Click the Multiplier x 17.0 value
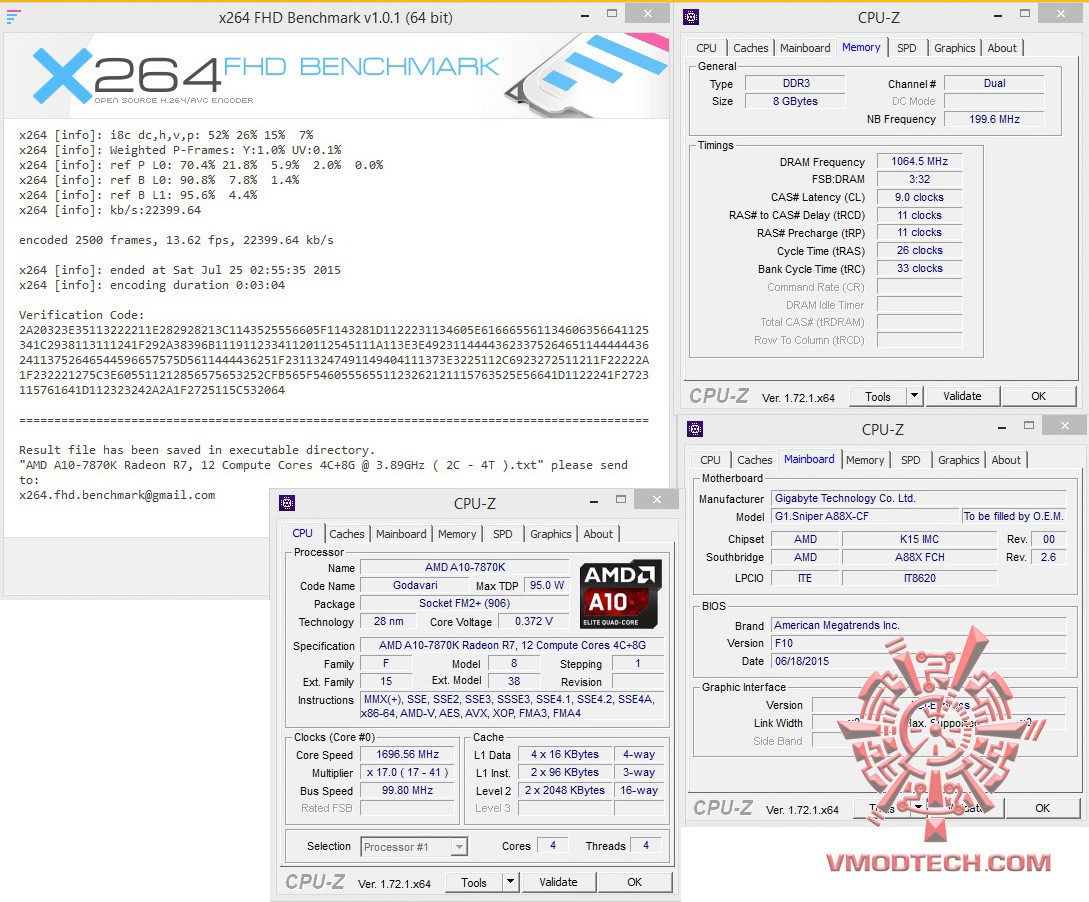The height and width of the screenshot is (902, 1089). point(407,772)
